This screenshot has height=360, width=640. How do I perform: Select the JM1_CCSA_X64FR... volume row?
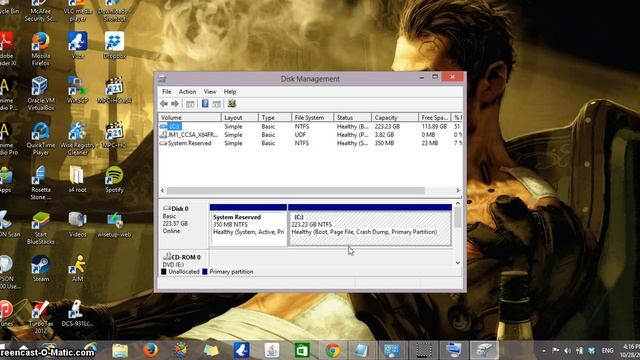pos(310,135)
